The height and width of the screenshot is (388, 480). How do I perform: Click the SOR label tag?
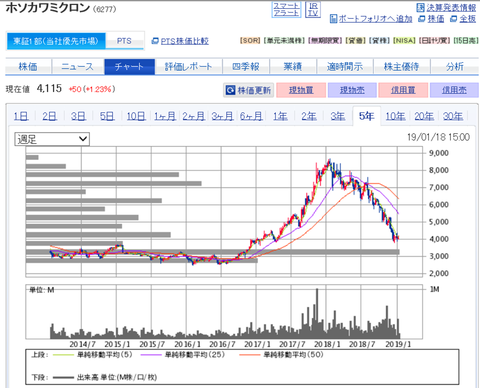coord(250,41)
